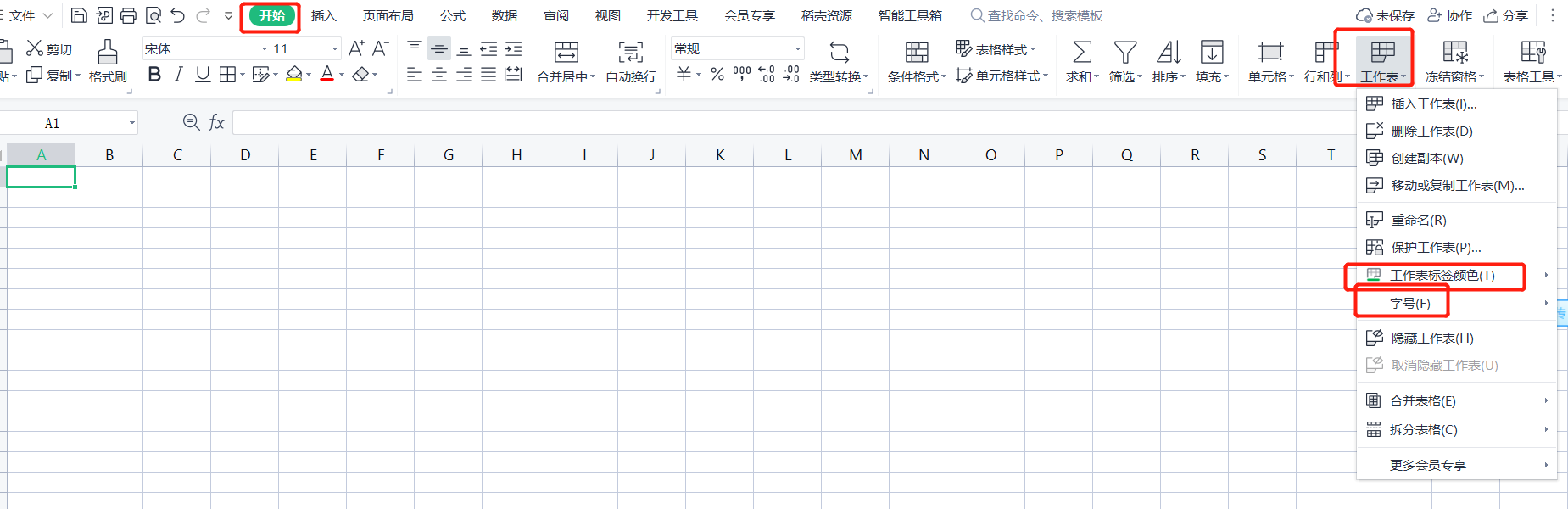Click thousands separator 000 icon

[742, 75]
